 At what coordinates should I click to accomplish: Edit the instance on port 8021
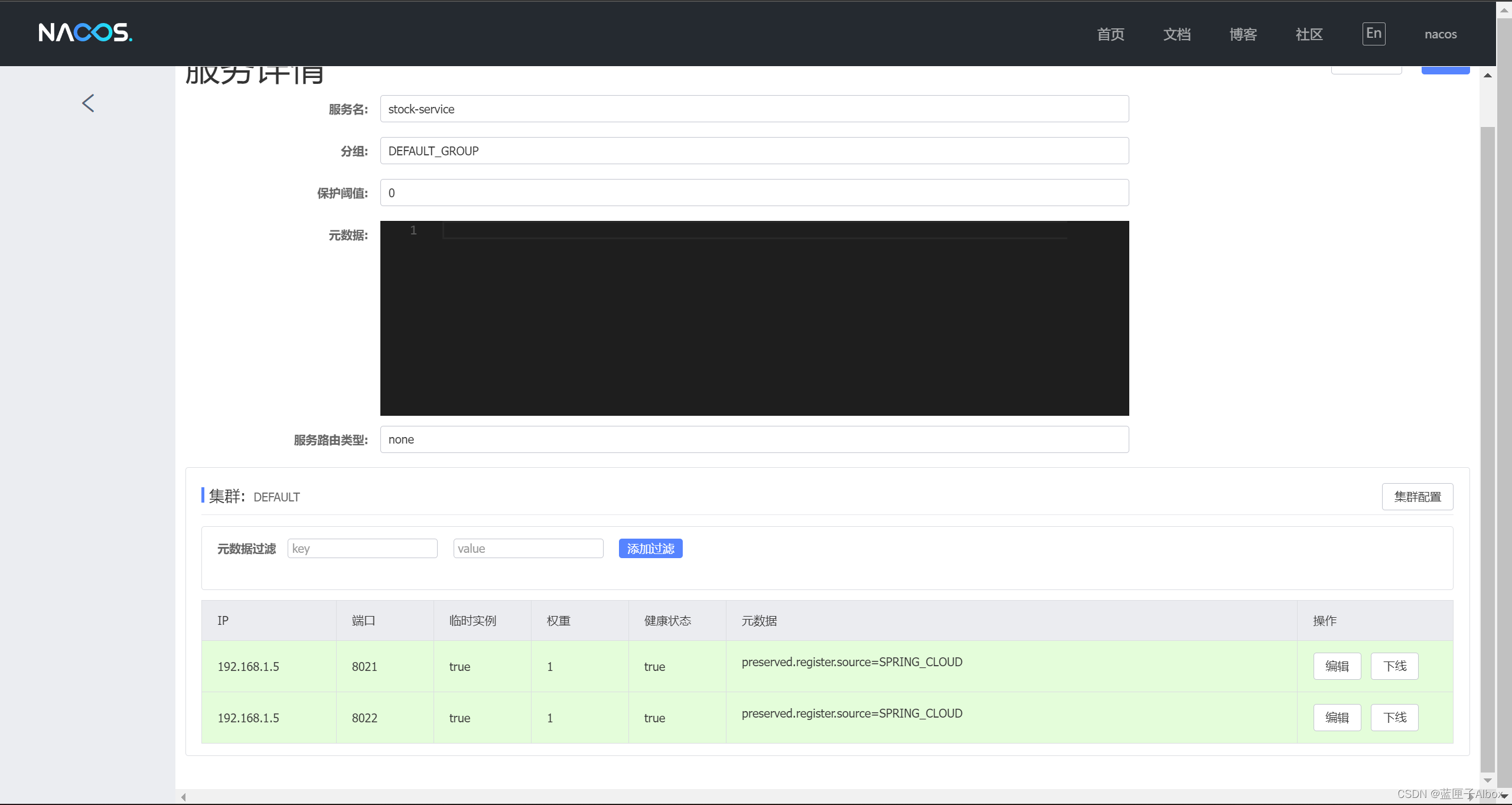1337,666
